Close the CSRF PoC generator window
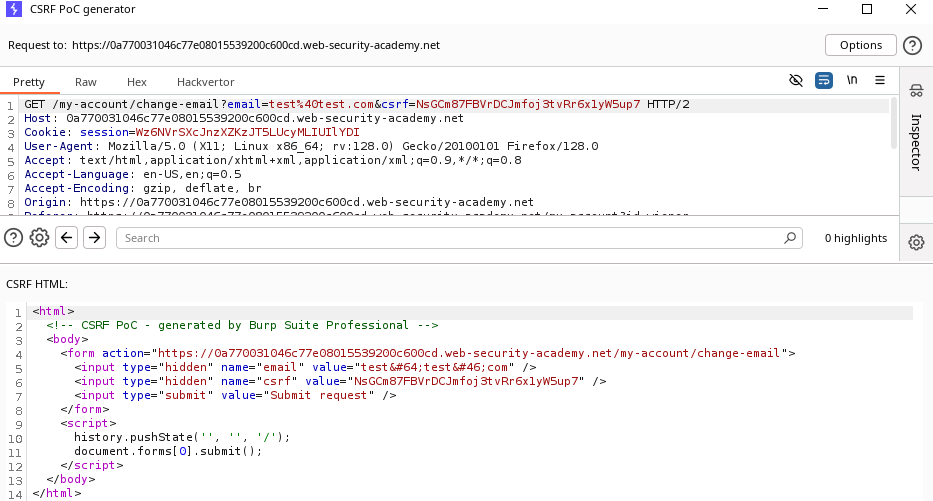 point(911,9)
